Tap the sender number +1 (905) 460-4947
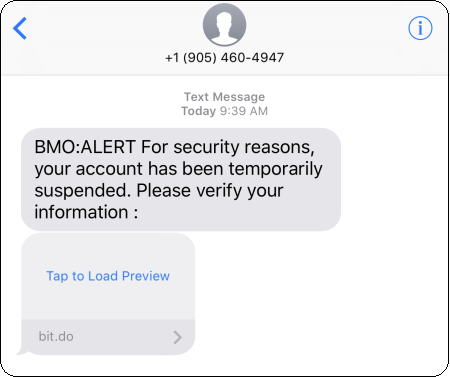The image size is (450, 377). (x=224, y=58)
